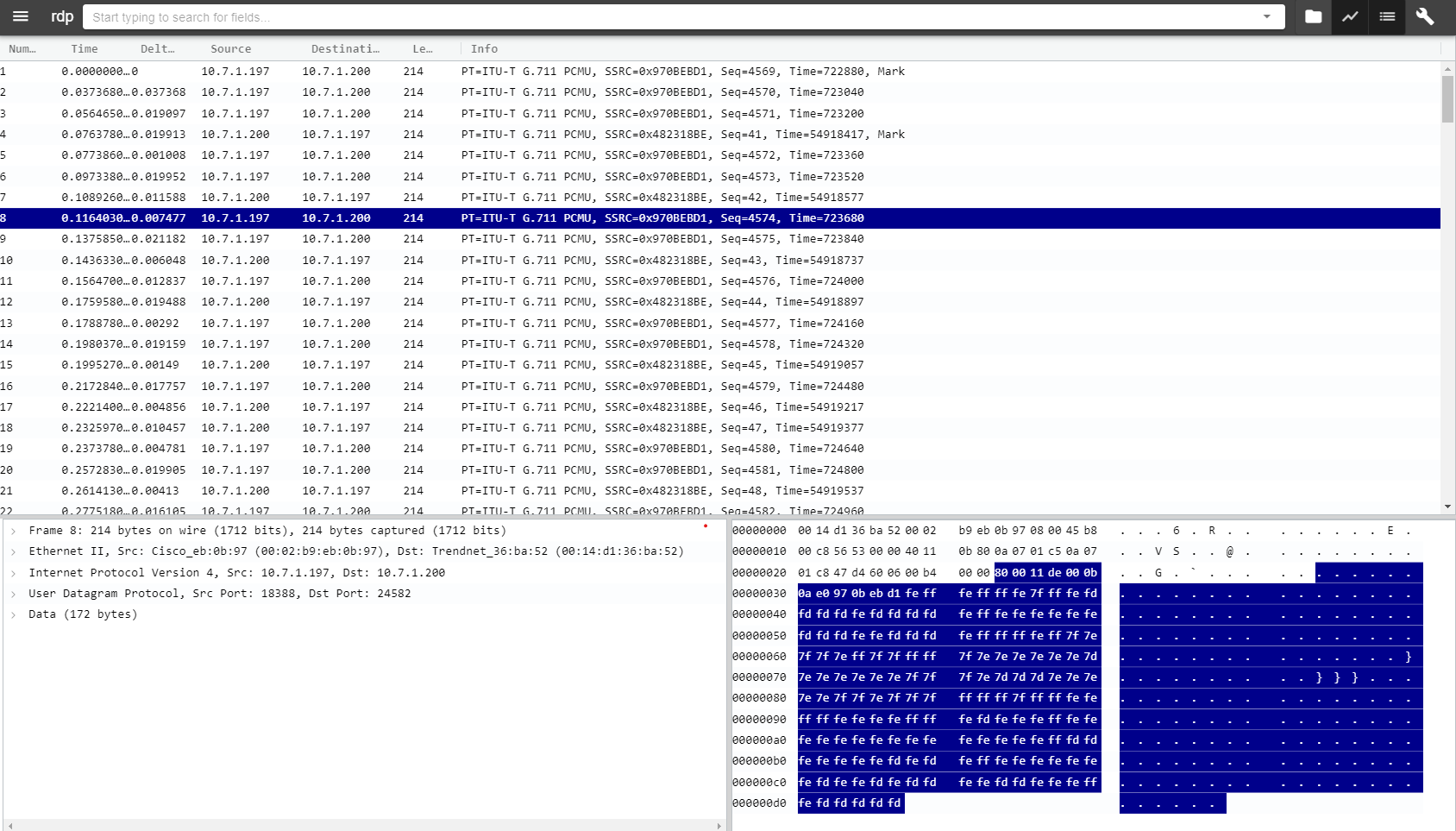Sort by the Delta column header

tap(158, 49)
